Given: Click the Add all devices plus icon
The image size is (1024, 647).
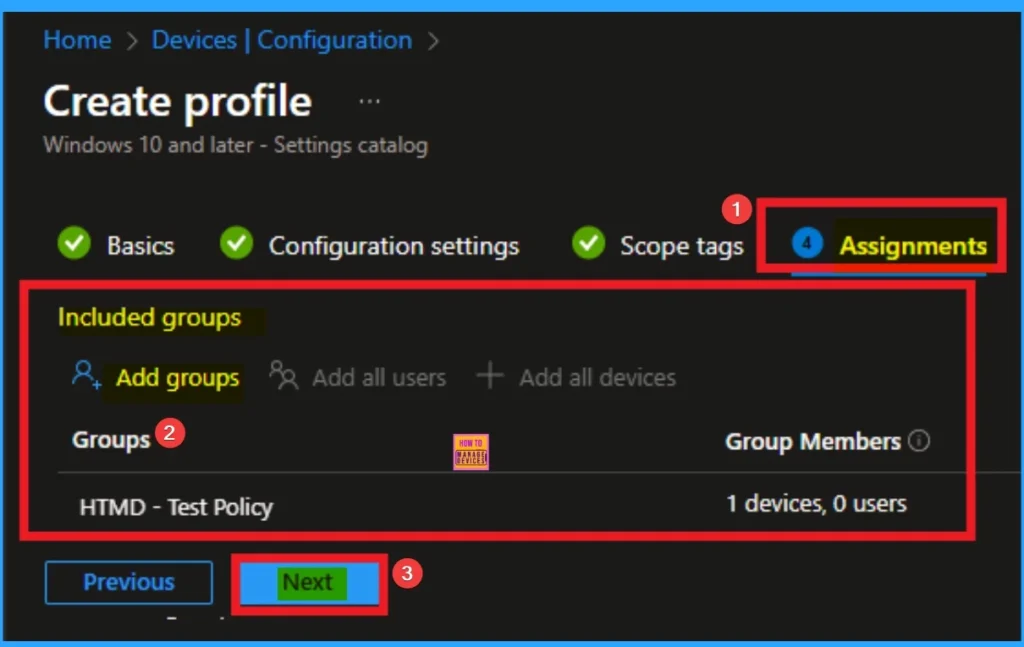Looking at the screenshot, I should [x=490, y=377].
